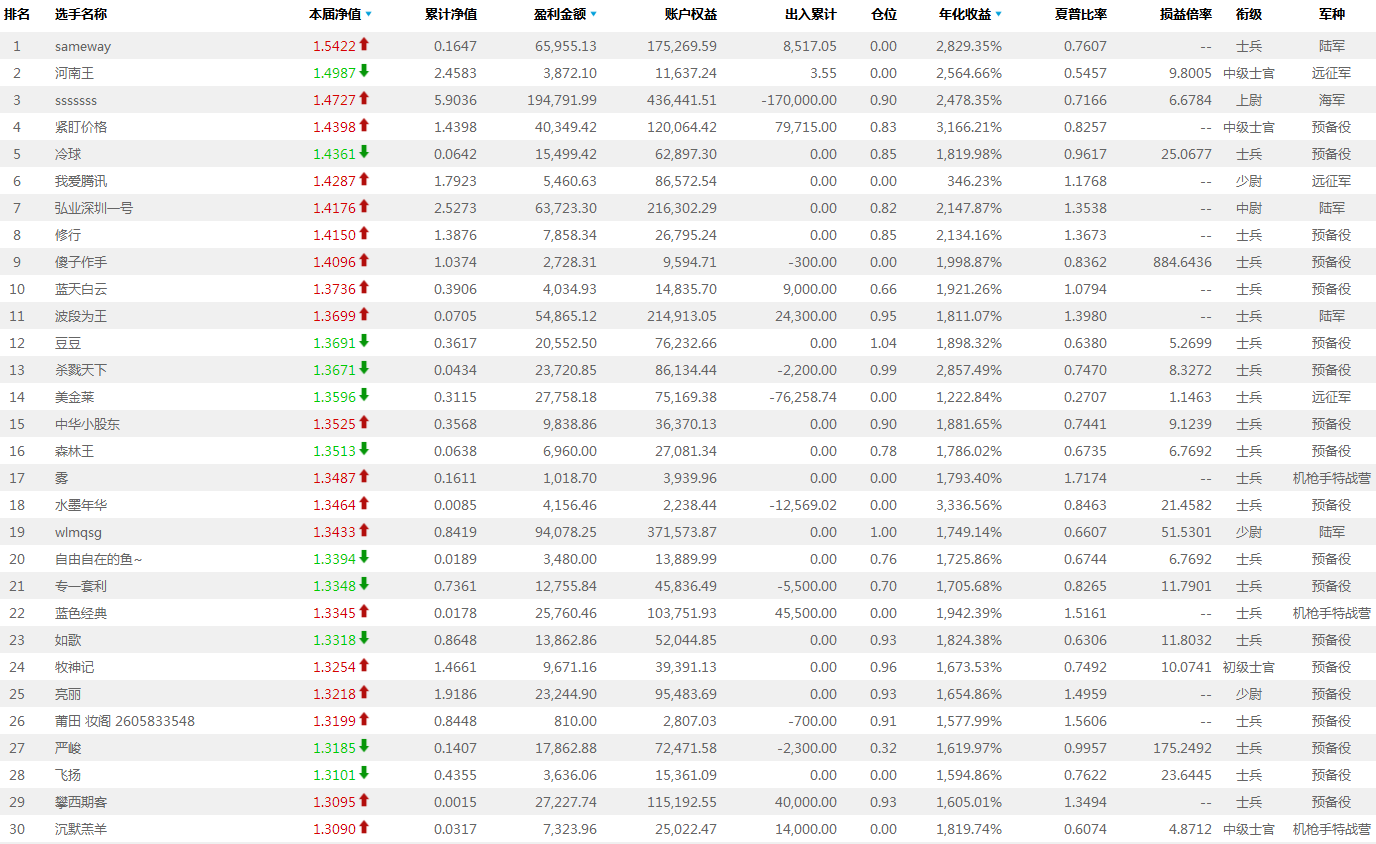
Task: Select the 中尉 rank cell
Action: click(1249, 208)
